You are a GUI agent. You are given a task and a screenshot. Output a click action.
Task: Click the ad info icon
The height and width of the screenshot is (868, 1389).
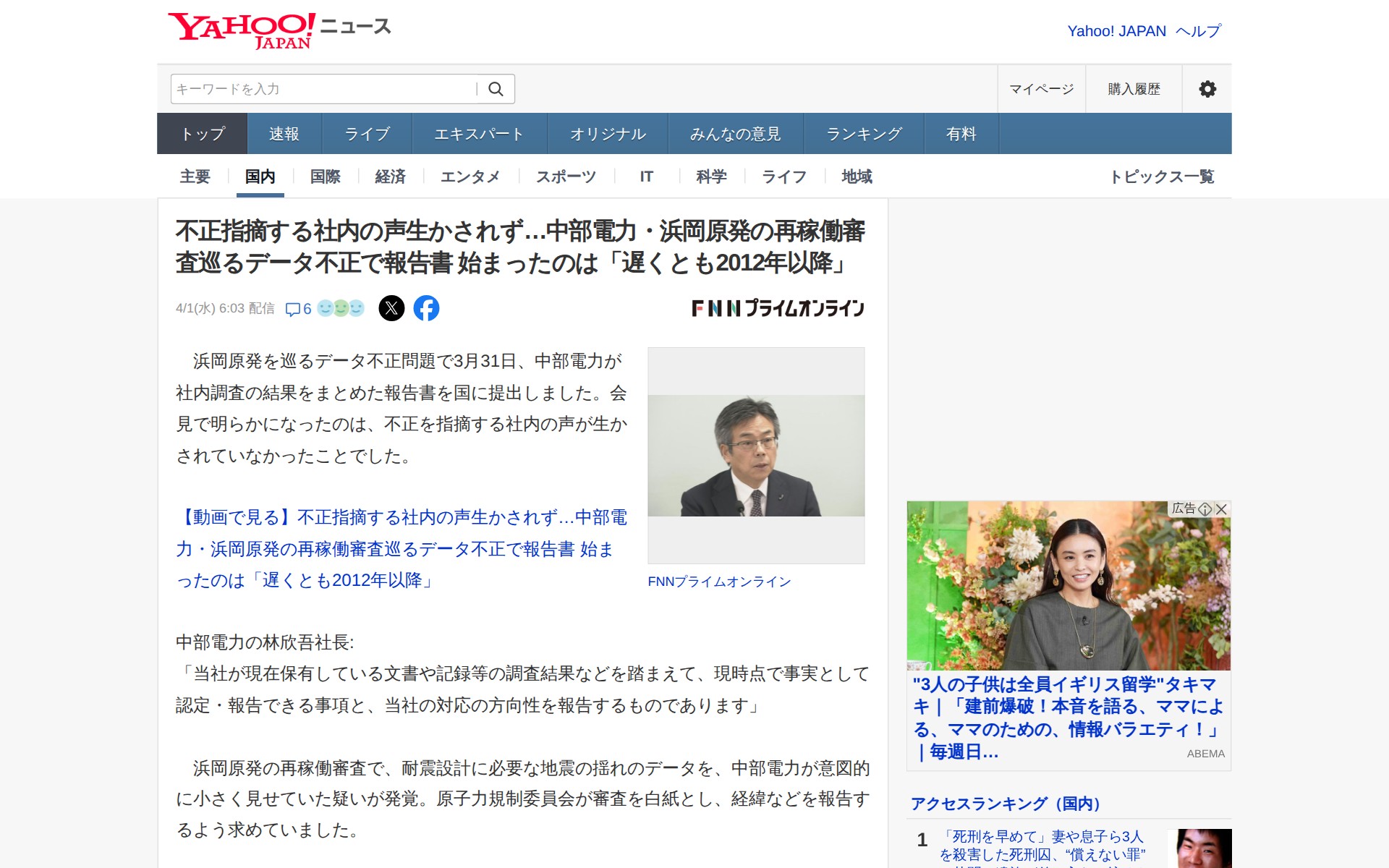coord(1205,509)
